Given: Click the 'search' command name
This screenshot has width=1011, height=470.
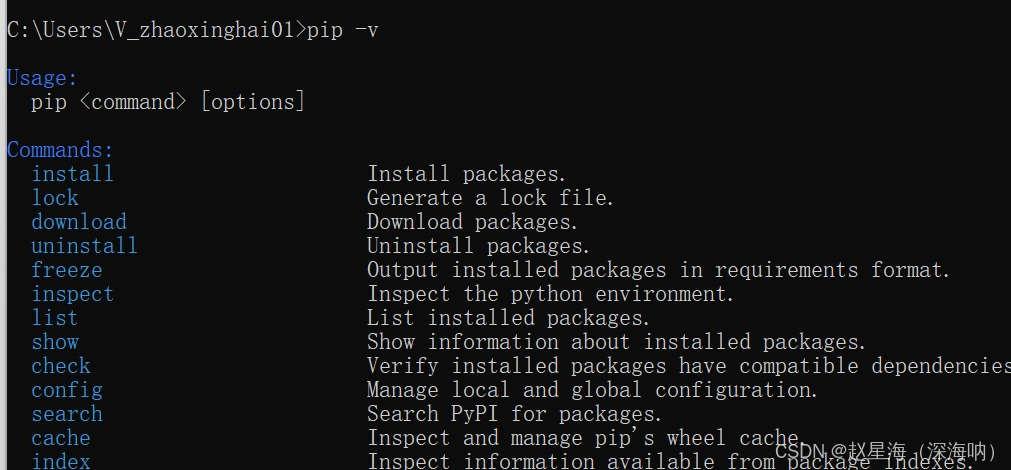Looking at the screenshot, I should [67, 414].
